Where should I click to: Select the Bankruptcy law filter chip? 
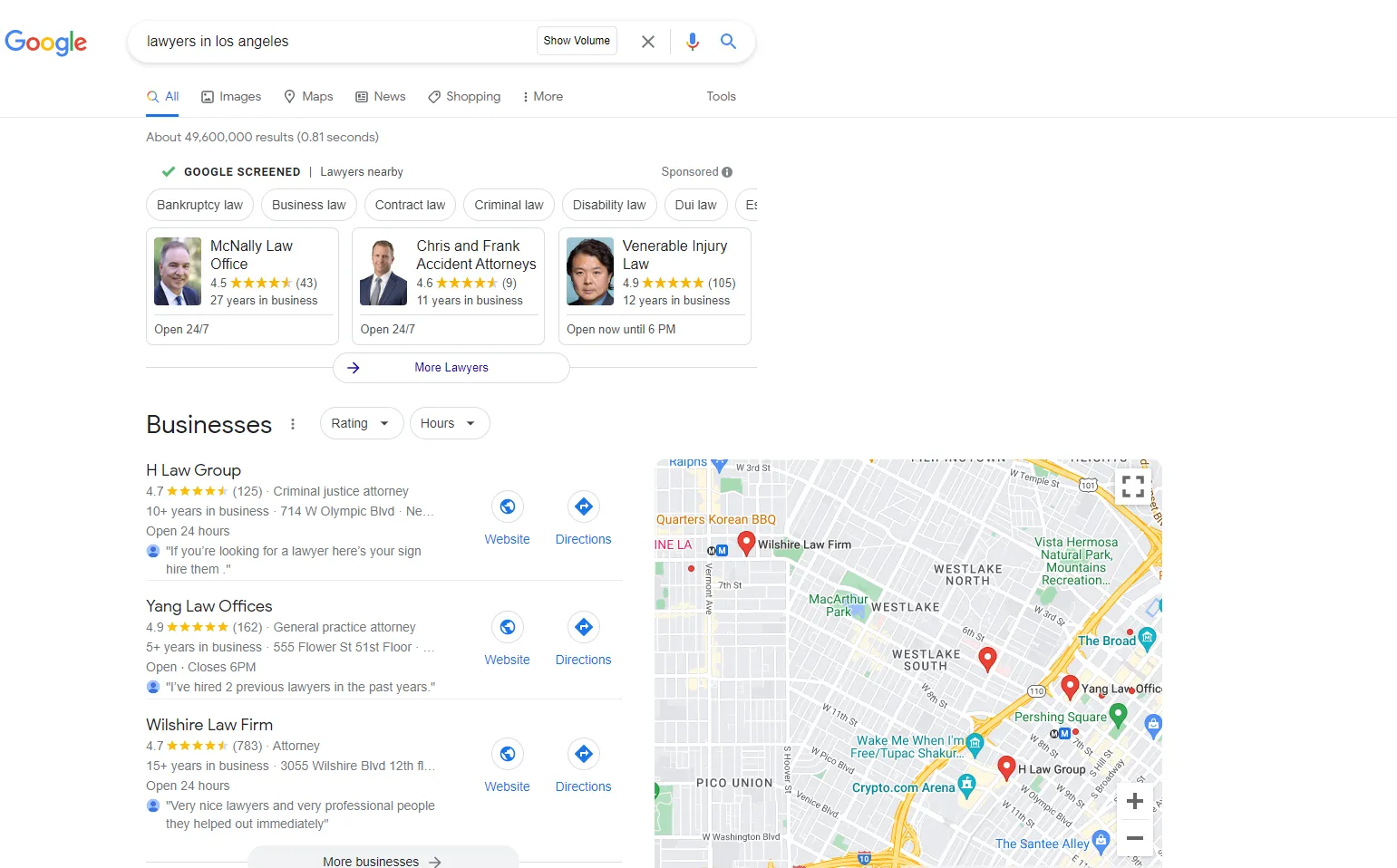pyautogui.click(x=199, y=206)
